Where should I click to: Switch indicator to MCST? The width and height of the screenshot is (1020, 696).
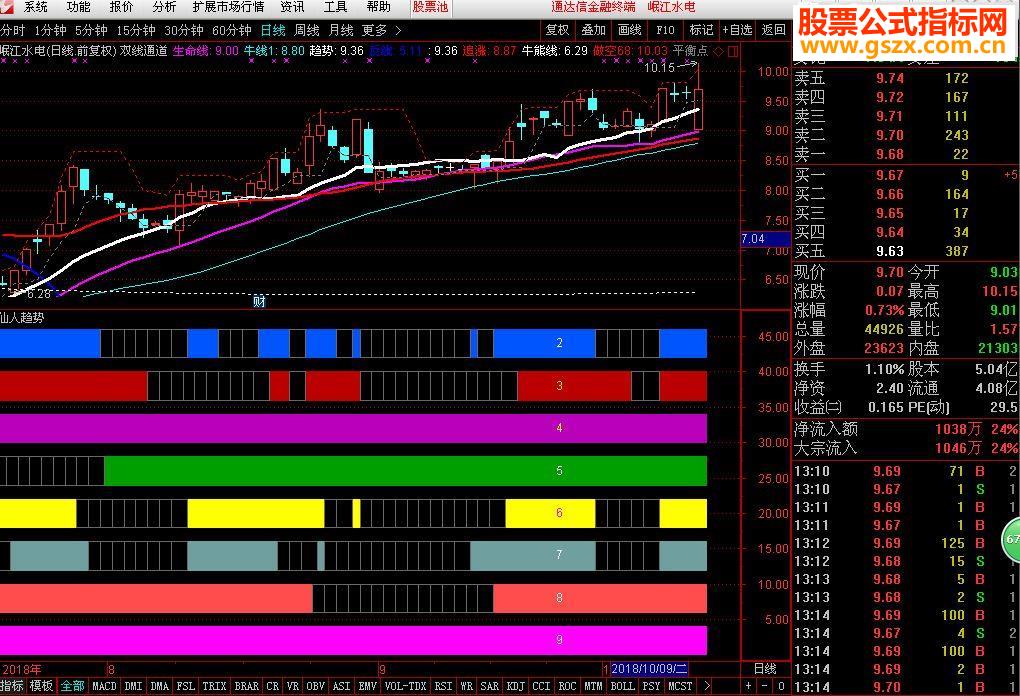pos(680,686)
